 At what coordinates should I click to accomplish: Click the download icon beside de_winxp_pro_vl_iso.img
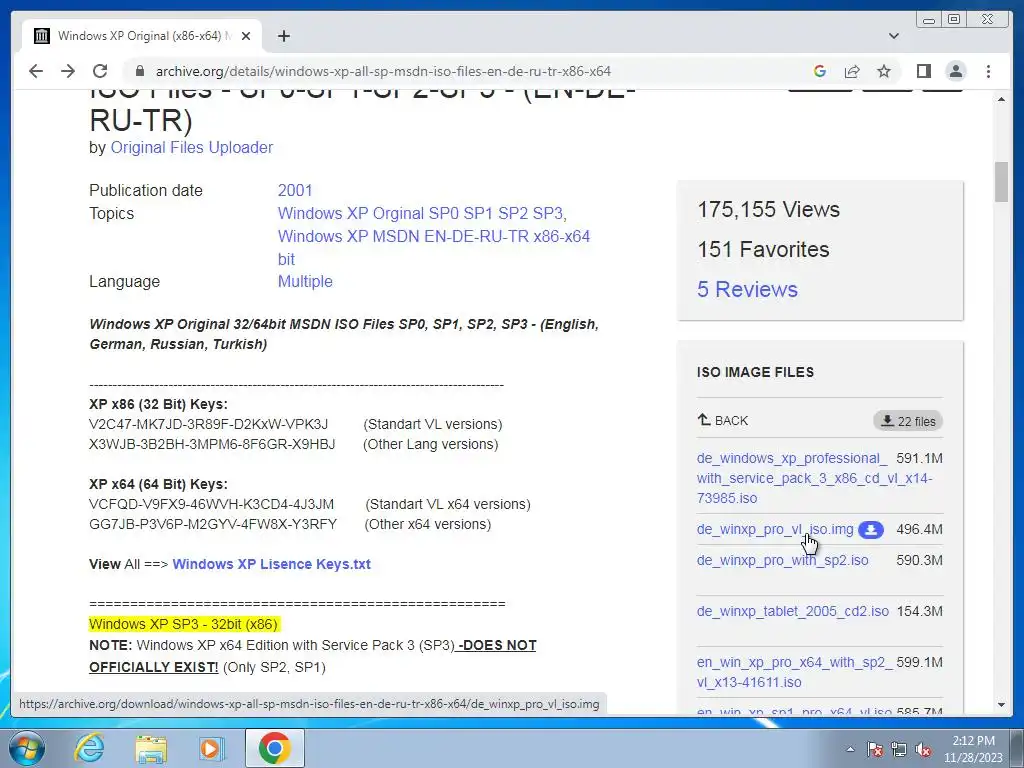871,530
